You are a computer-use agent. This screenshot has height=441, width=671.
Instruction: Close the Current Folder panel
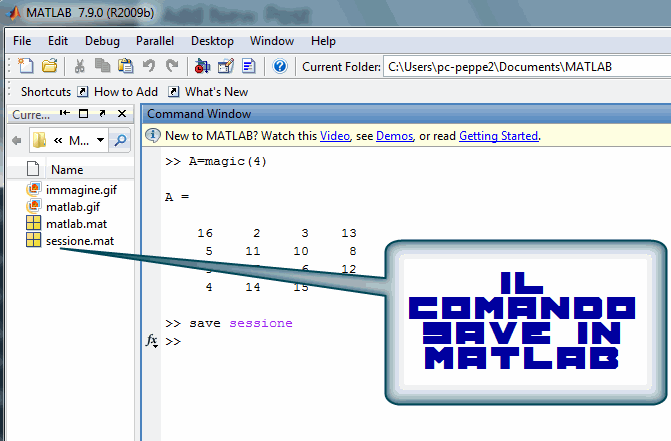point(122,113)
